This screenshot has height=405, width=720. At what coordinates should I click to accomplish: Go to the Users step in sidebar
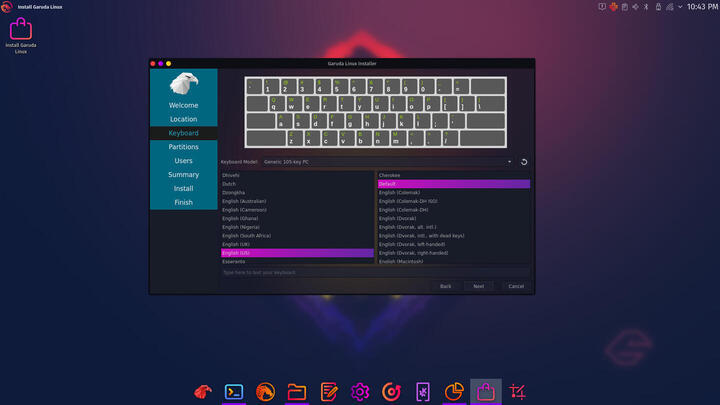(183, 161)
